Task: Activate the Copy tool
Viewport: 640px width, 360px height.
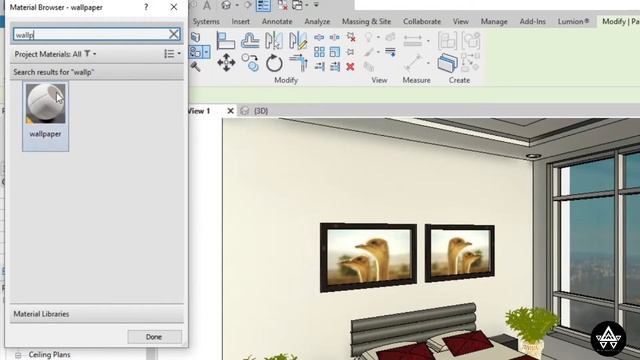Action: [250, 63]
